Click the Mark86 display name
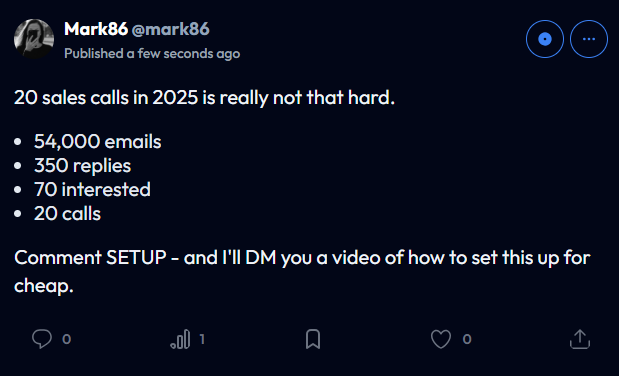Image resolution: width=619 pixels, height=376 pixels. [96, 29]
